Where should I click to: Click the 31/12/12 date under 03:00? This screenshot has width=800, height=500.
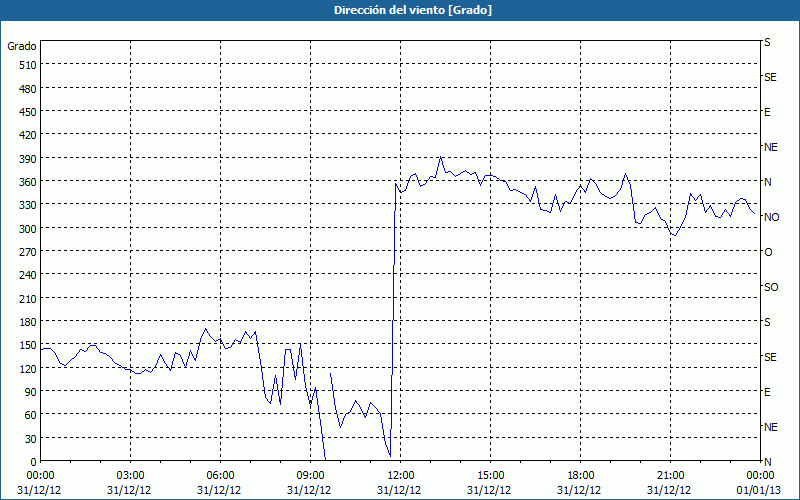point(129,490)
